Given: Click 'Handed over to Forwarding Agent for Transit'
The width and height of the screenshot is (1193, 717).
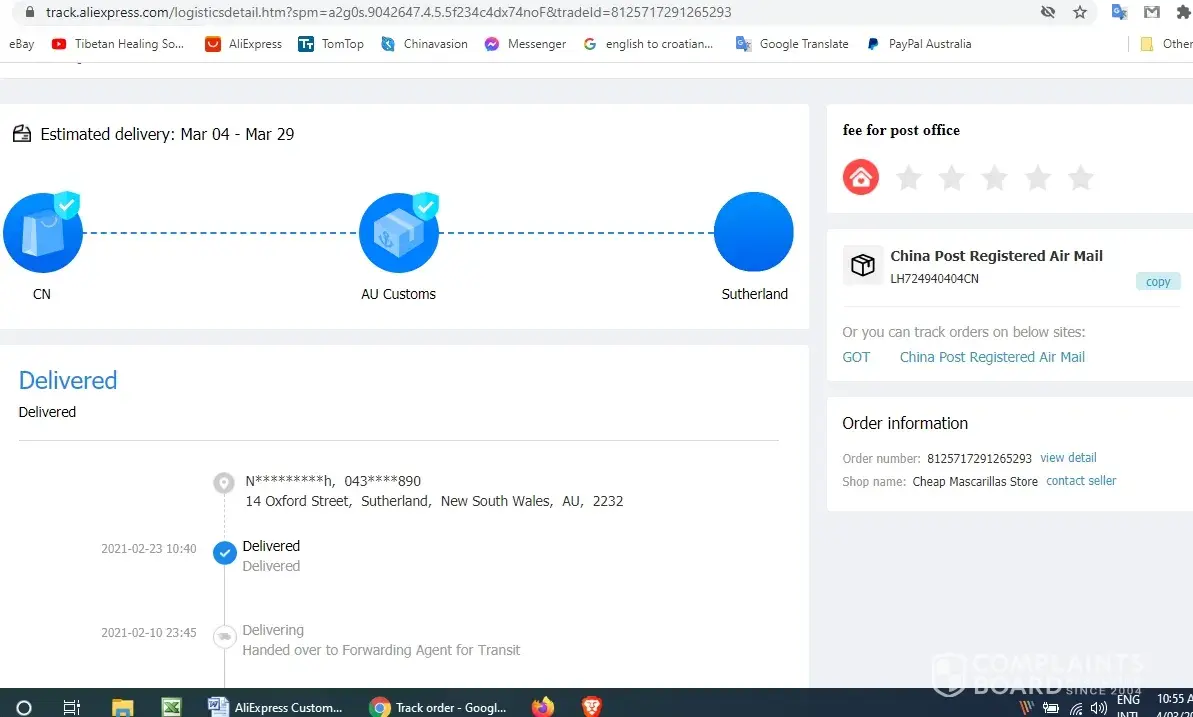Looking at the screenshot, I should 381,650.
